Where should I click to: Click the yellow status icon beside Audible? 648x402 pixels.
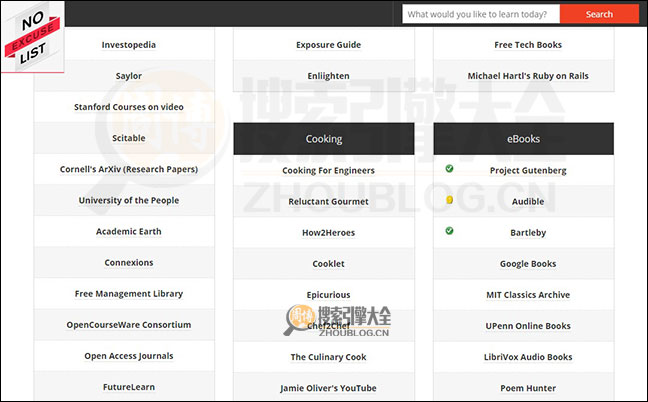point(449,200)
